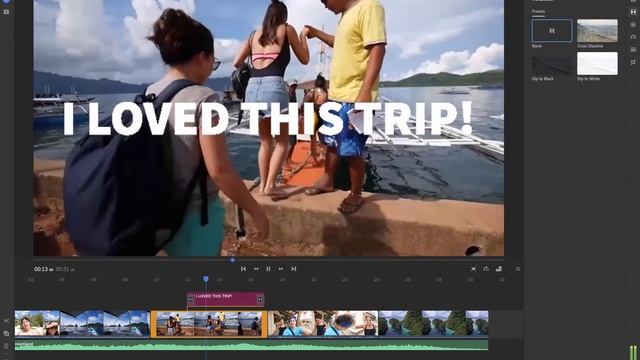Select the group selfie video clip
The image size is (640, 360).
click(x=323, y=323)
